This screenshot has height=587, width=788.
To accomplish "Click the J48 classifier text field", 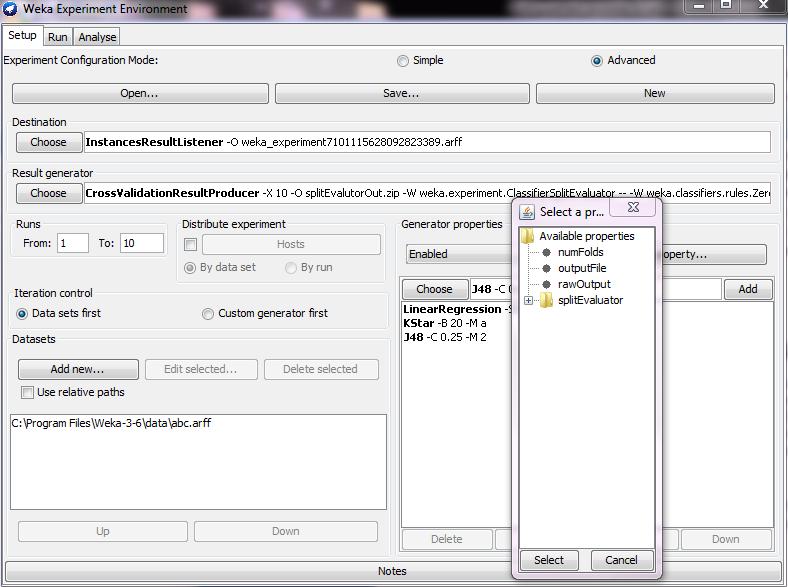I will [x=490, y=289].
